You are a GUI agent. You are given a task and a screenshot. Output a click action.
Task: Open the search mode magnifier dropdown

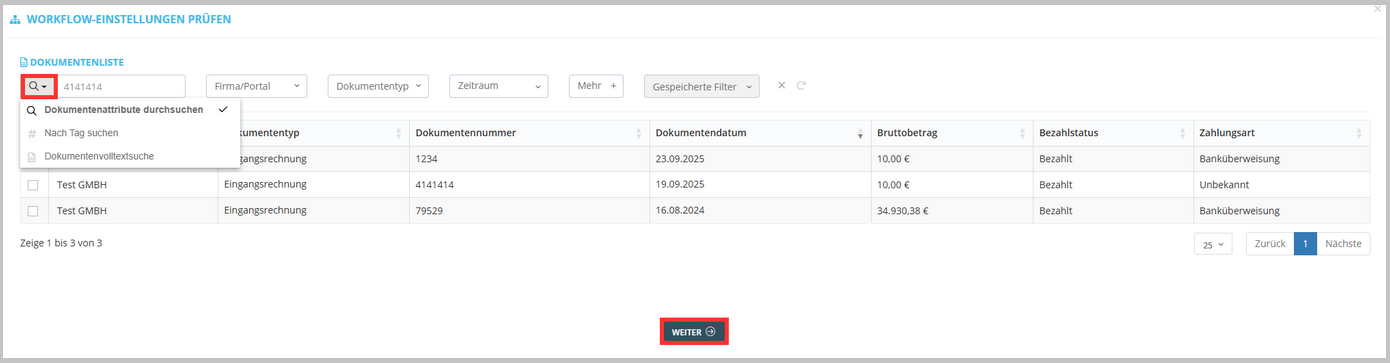(38, 87)
